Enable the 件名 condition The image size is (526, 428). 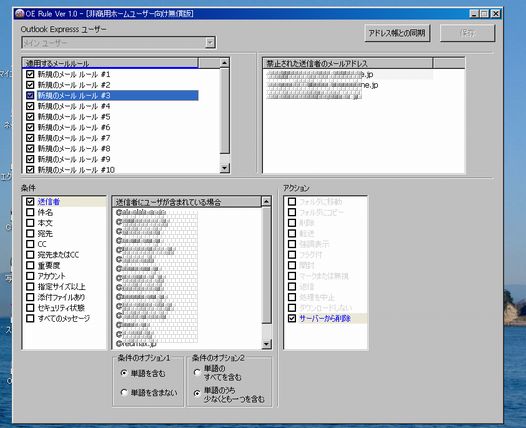click(30, 212)
